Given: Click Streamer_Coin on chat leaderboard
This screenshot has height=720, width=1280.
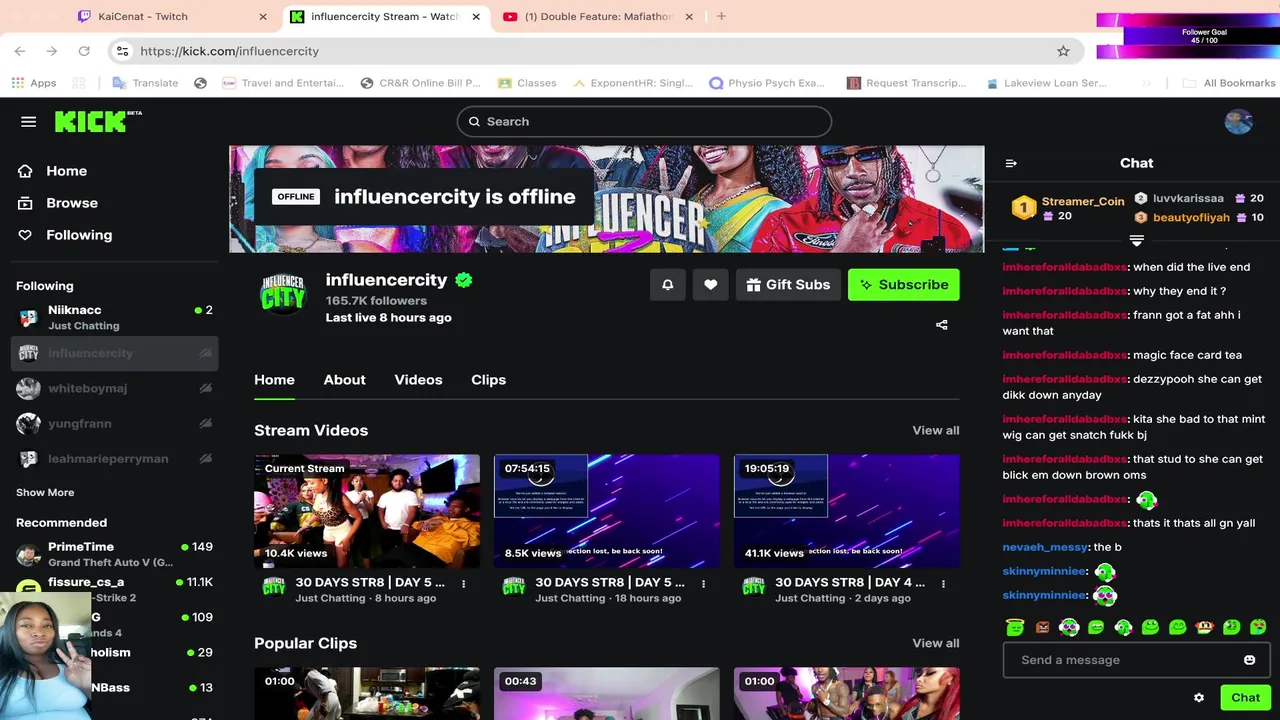Looking at the screenshot, I should 1083,201.
